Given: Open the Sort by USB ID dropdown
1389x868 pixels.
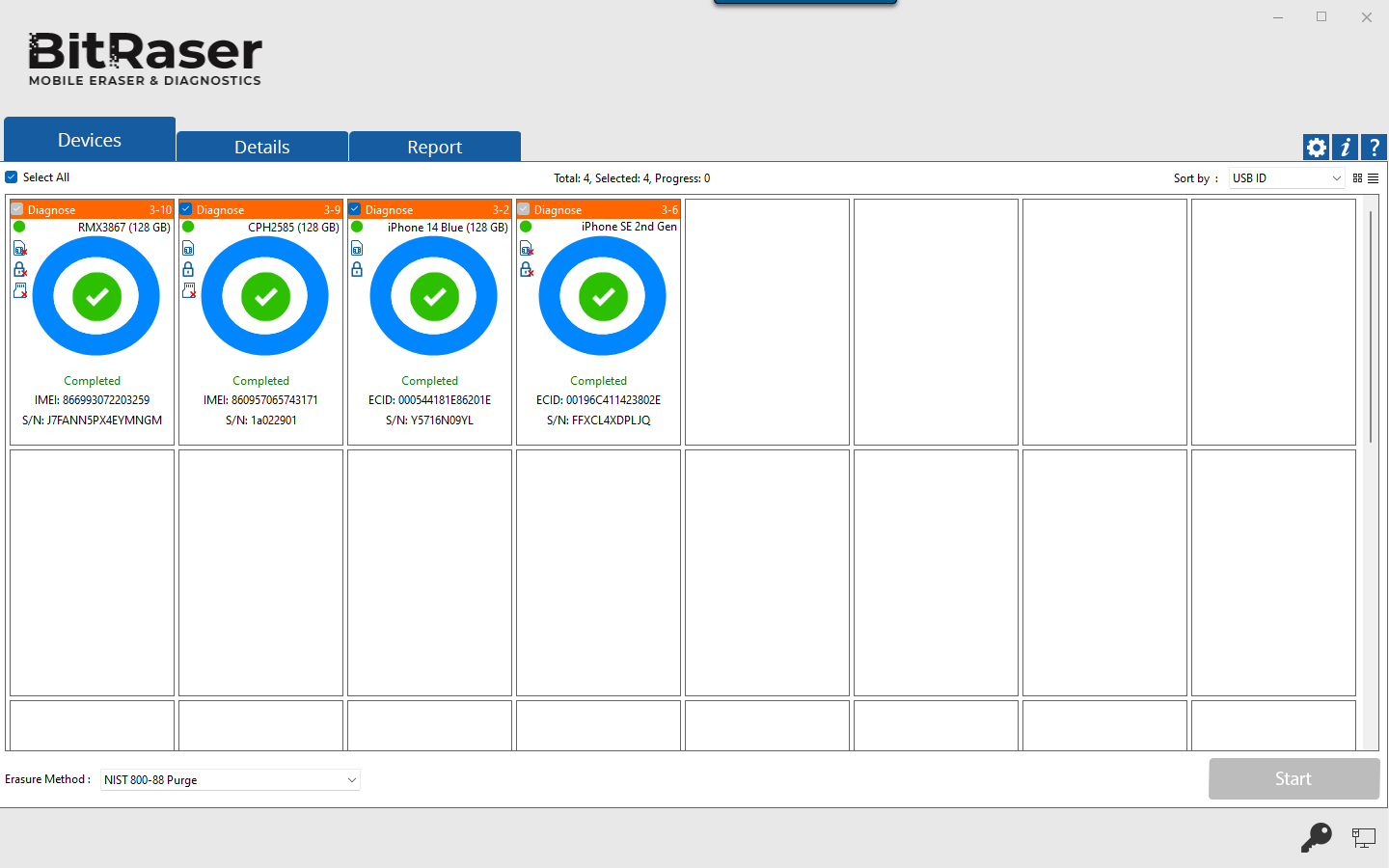Looking at the screenshot, I should coord(1287,178).
